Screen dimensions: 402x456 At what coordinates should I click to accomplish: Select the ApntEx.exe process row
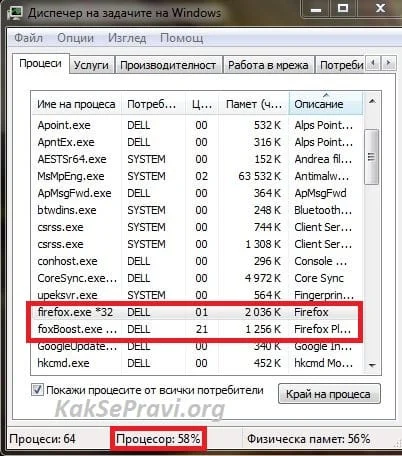click(x=197, y=142)
